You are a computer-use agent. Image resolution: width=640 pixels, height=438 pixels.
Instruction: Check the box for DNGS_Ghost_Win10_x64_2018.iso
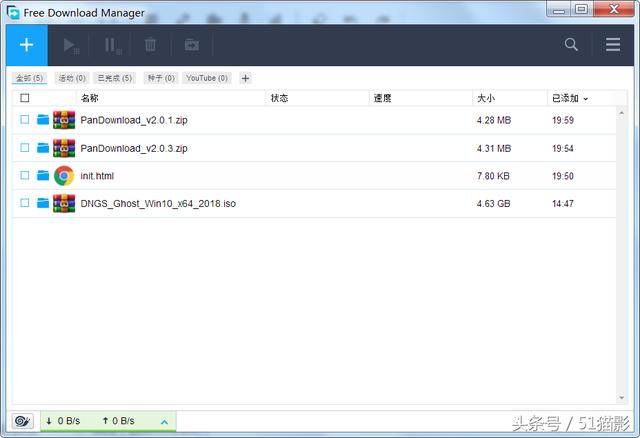(x=25, y=203)
